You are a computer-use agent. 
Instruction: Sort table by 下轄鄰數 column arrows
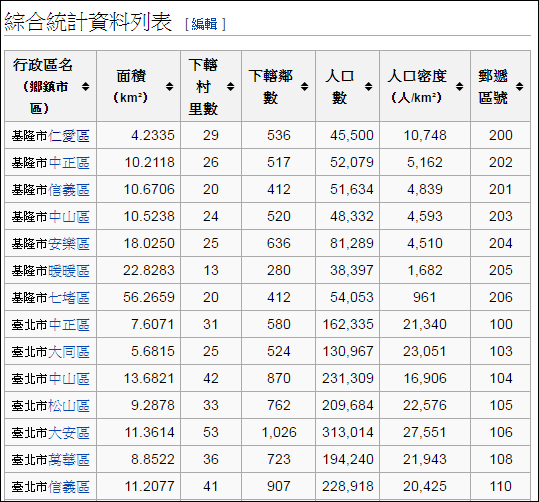(x=305, y=86)
